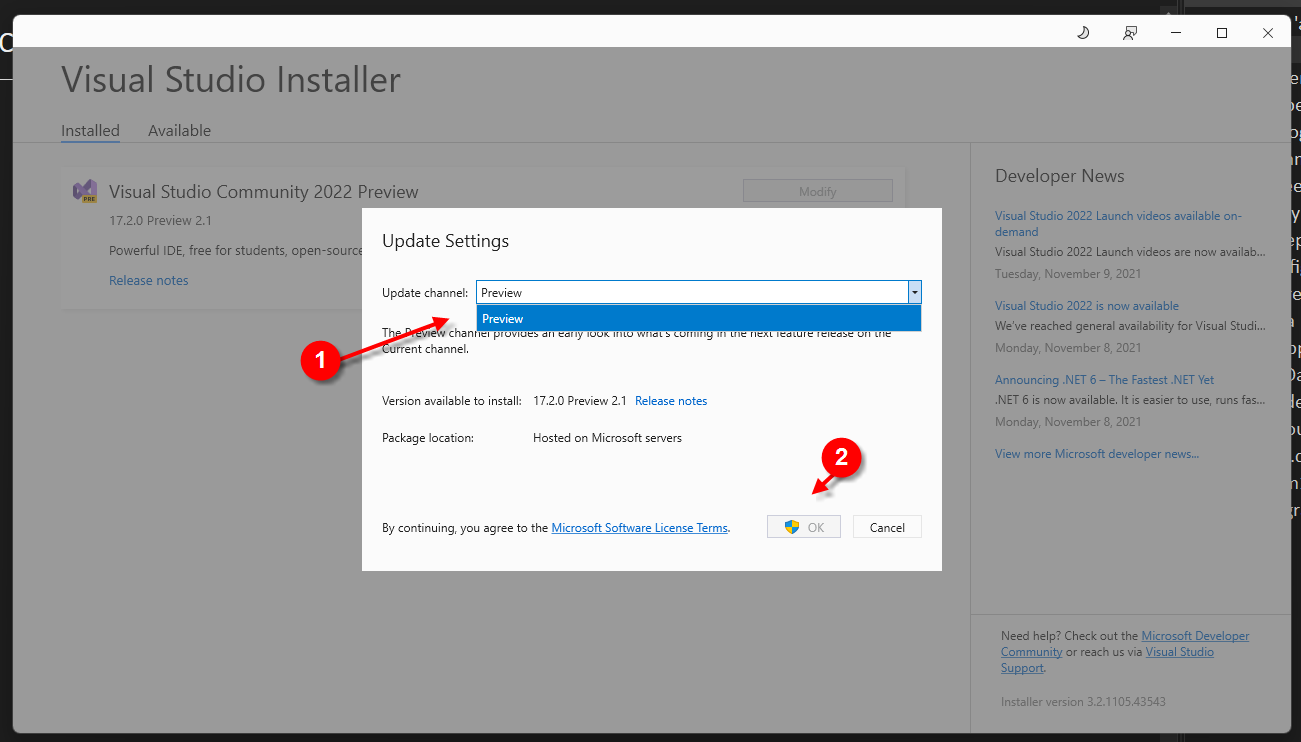Open Microsoft Developer Community link
The height and width of the screenshot is (742, 1301).
[x=1125, y=644]
